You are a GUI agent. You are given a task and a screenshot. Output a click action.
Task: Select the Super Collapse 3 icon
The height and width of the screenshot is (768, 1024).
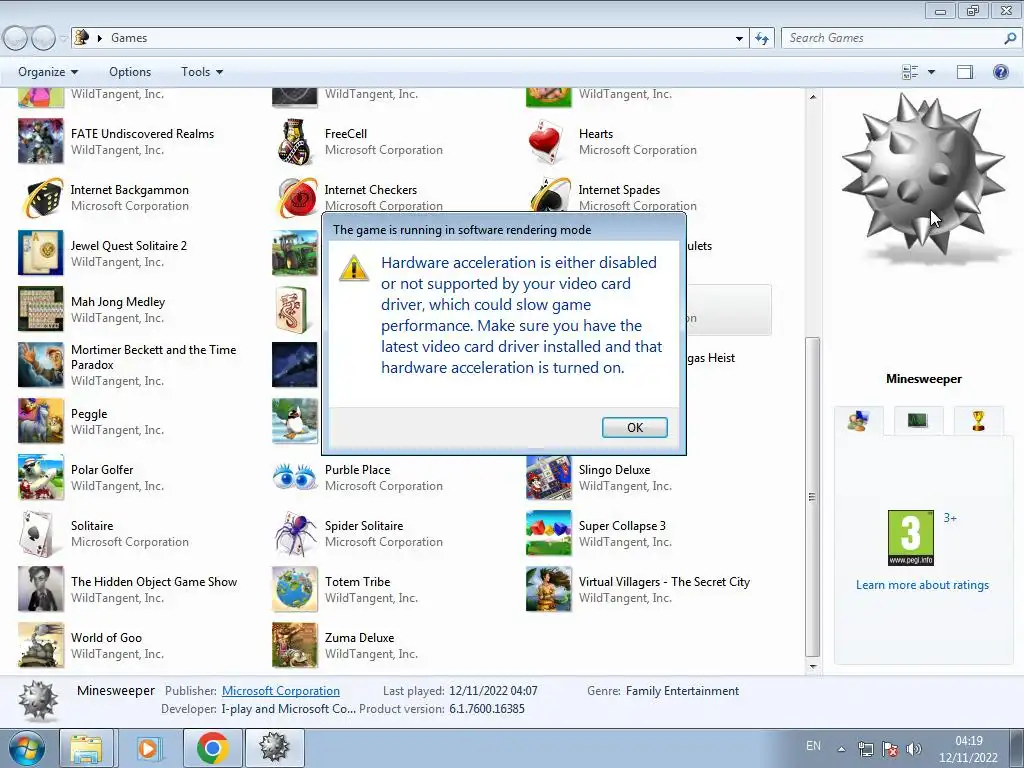548,534
